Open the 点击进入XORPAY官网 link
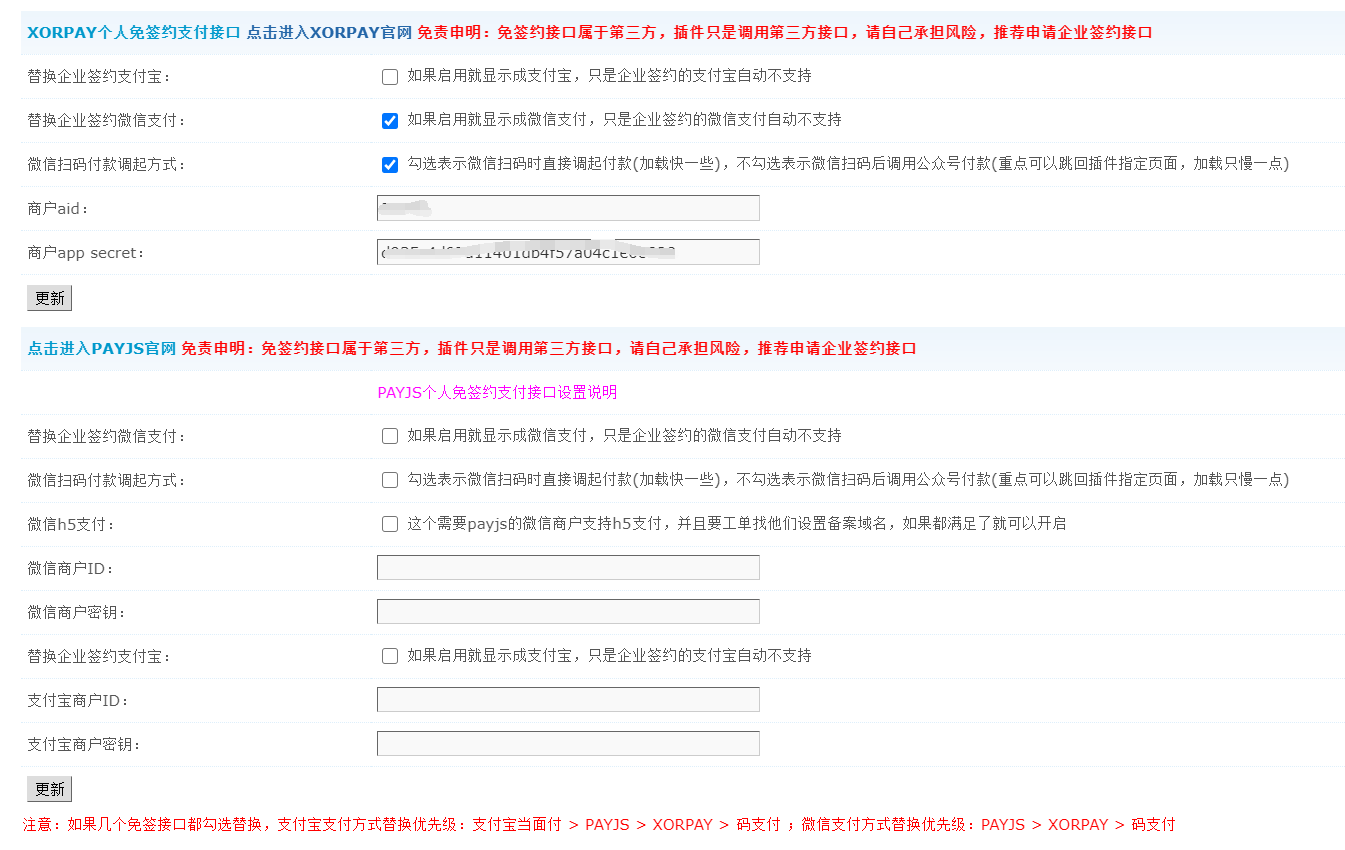 329,32
